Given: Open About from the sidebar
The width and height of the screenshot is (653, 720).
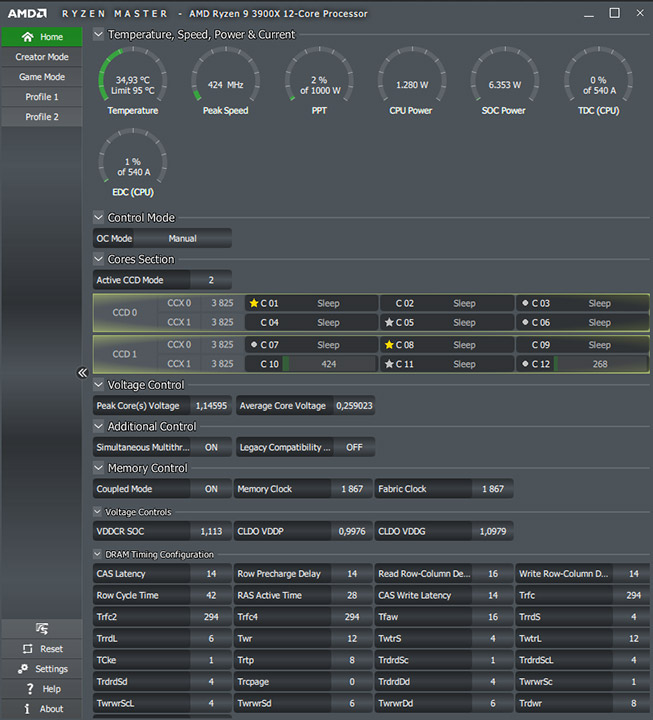Looking at the screenshot, I should [42, 709].
